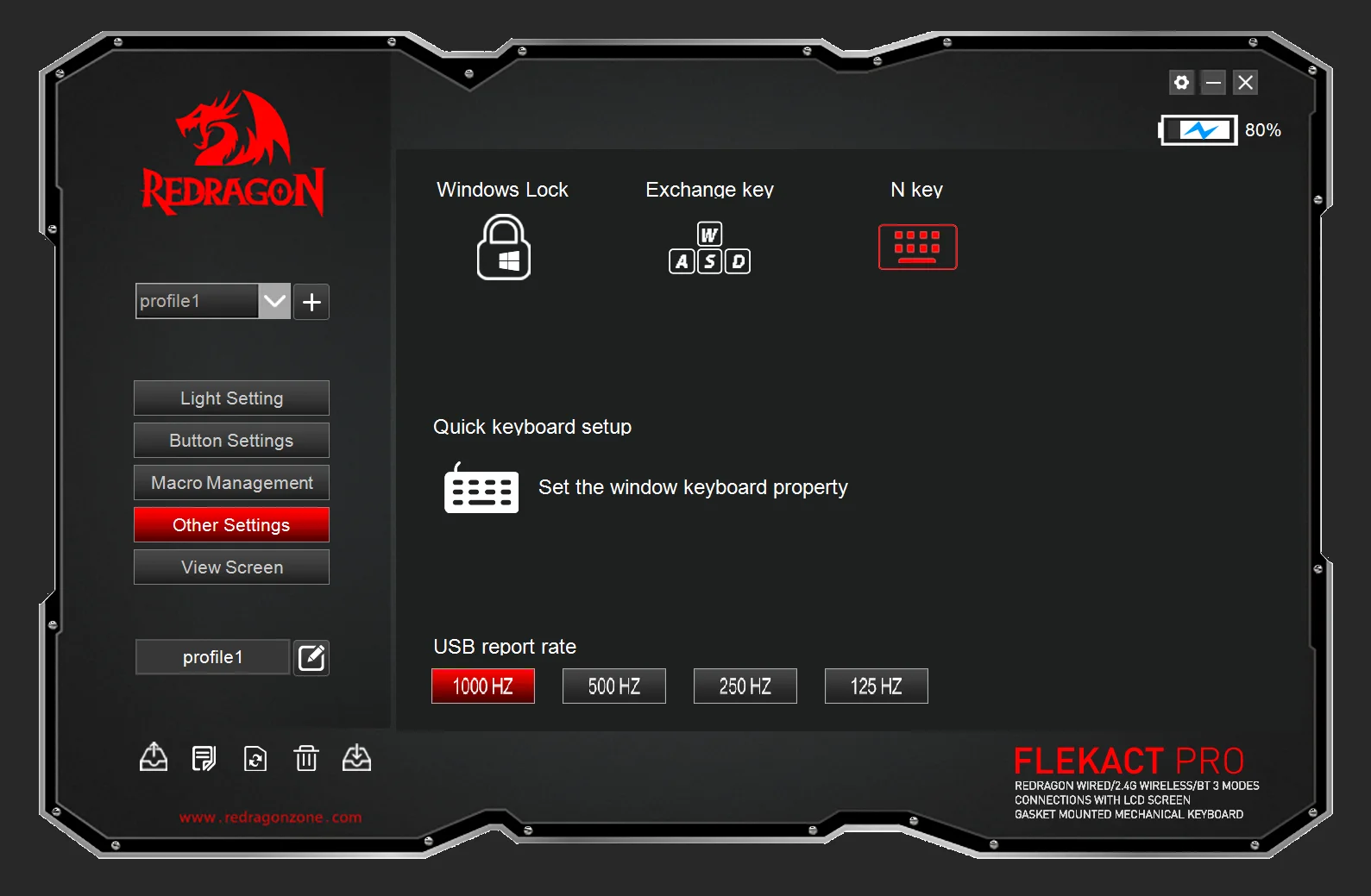1371x896 pixels.
Task: Select 125 HZ USB report rate
Action: [x=876, y=686]
